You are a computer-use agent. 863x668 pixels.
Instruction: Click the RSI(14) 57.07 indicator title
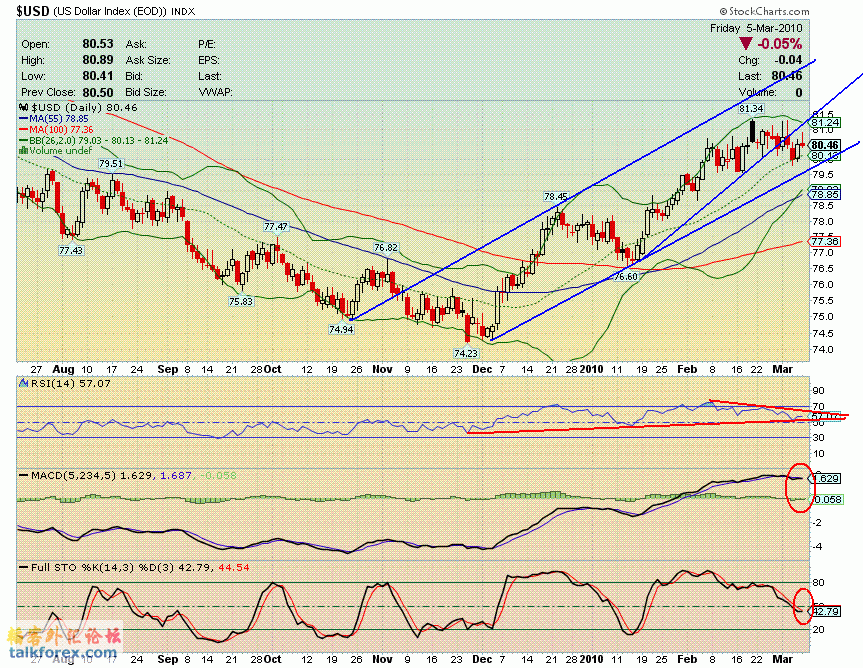coord(70,383)
